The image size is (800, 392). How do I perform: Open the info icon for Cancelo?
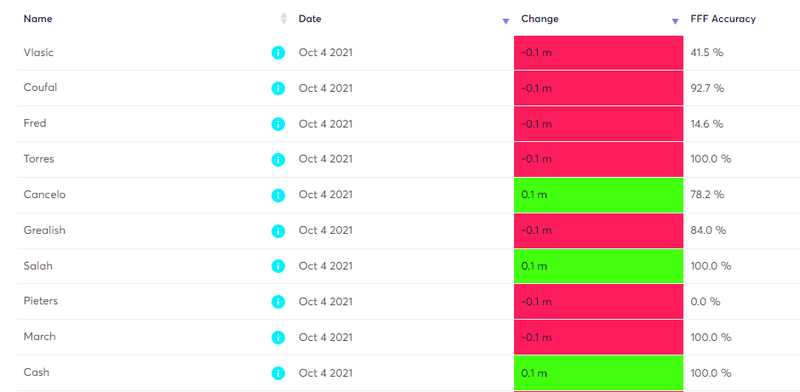[278, 195]
